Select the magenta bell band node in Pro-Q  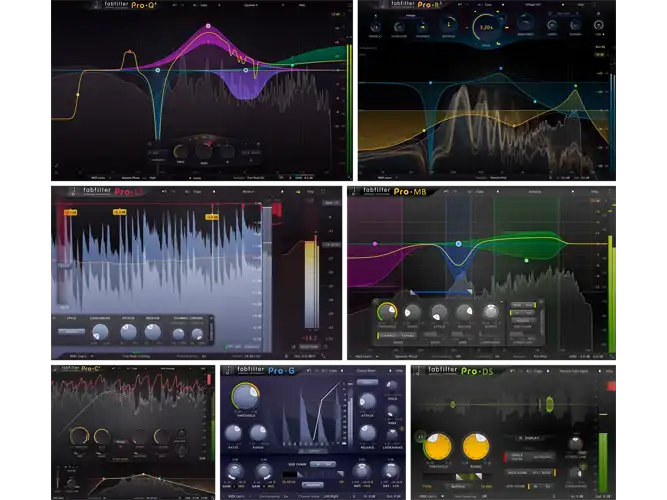[208, 26]
